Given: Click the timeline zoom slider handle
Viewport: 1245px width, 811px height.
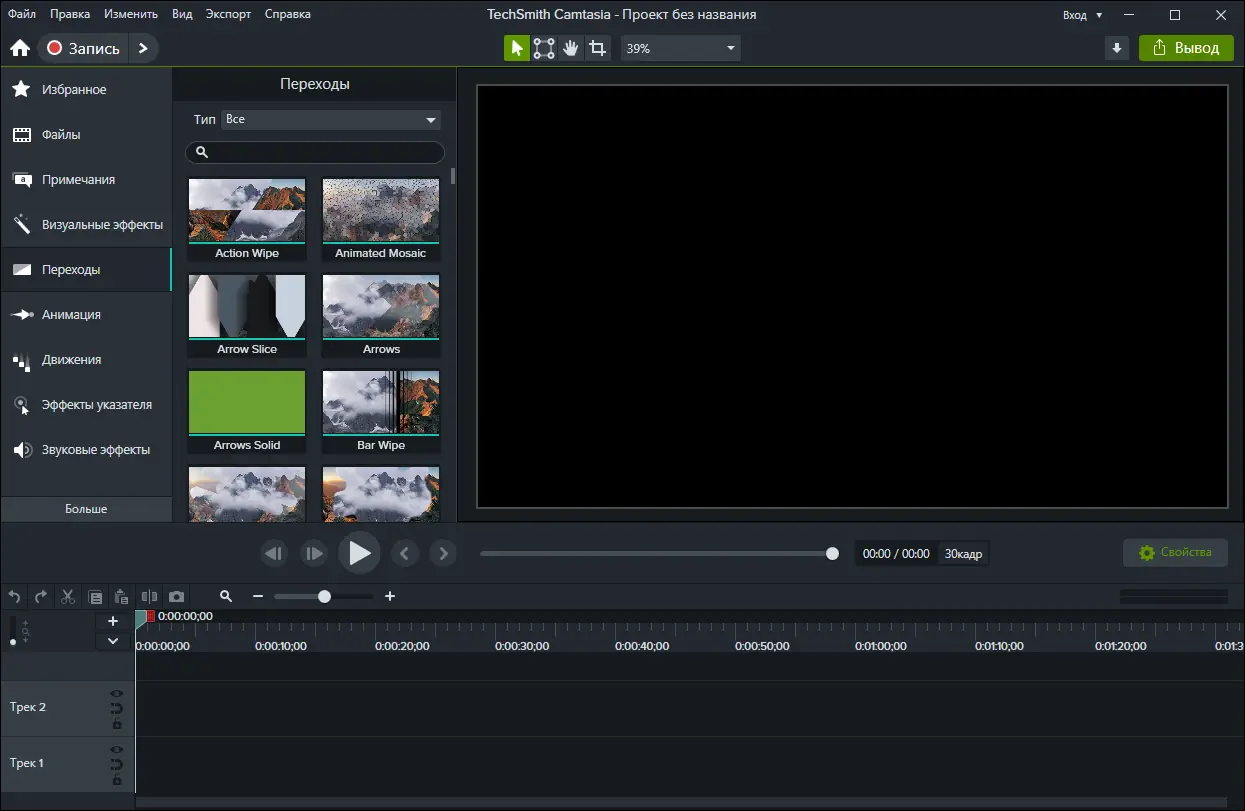Looking at the screenshot, I should pos(324,597).
